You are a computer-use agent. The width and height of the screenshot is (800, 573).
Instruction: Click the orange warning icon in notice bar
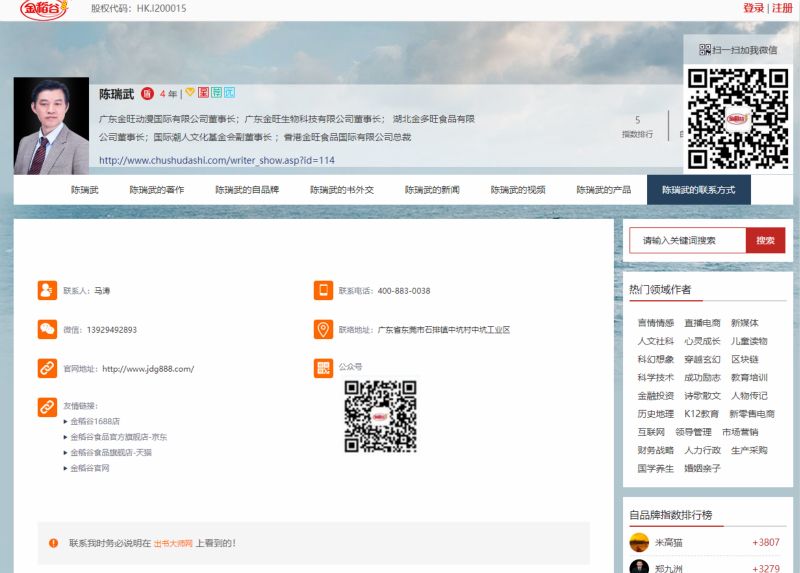click(53, 543)
